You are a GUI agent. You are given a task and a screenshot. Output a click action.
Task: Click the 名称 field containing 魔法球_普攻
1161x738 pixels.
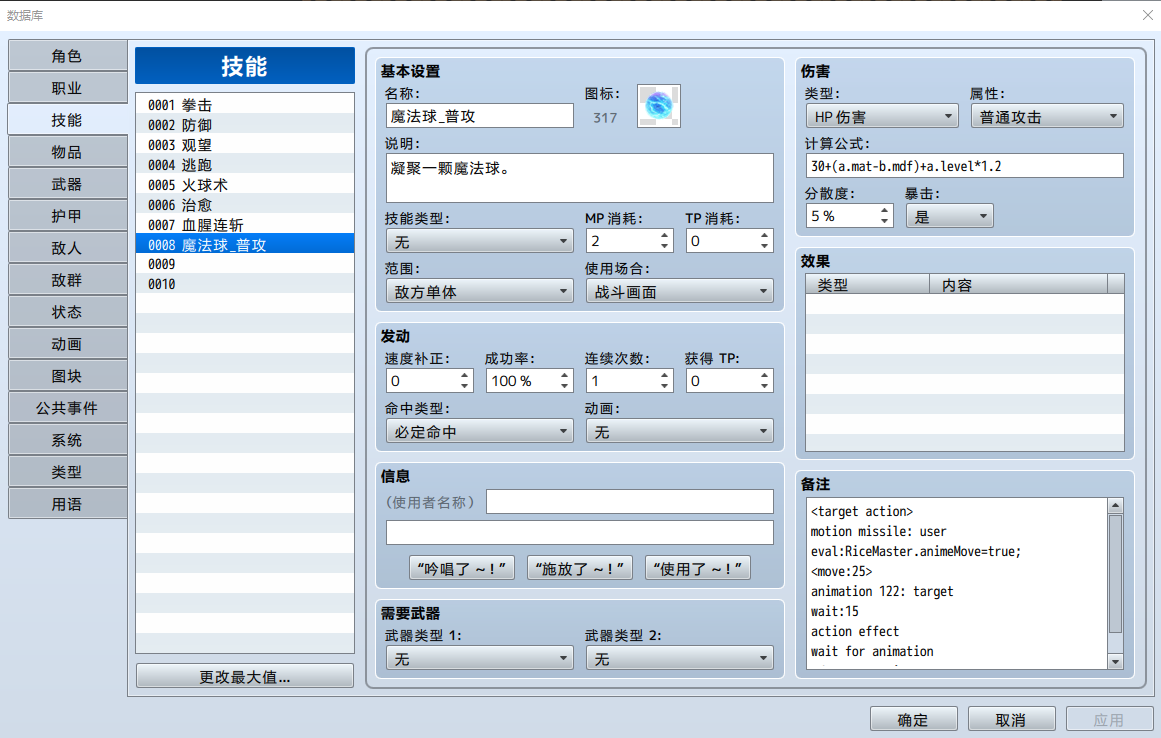click(x=480, y=115)
